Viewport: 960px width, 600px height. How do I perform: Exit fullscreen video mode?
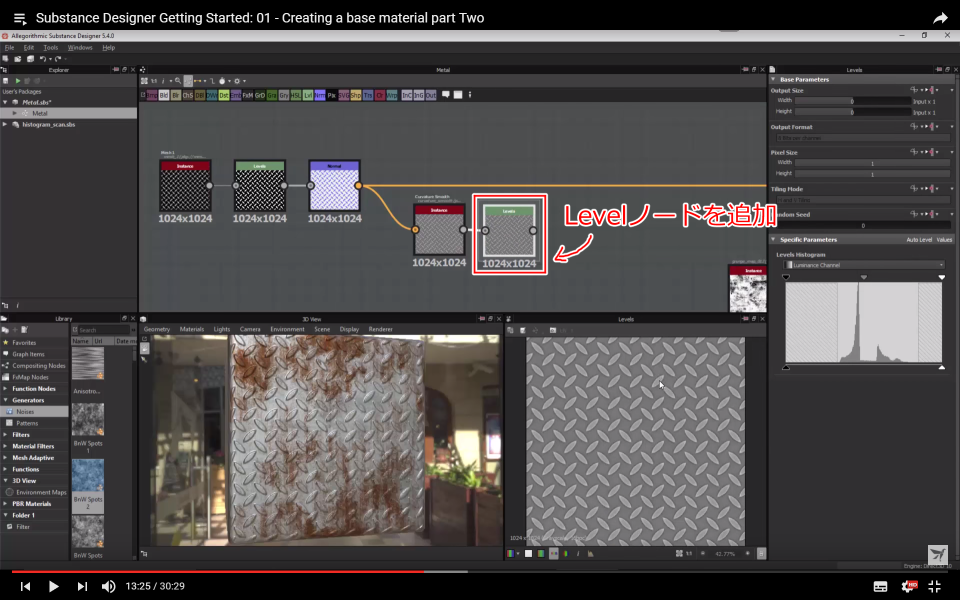tap(934, 586)
